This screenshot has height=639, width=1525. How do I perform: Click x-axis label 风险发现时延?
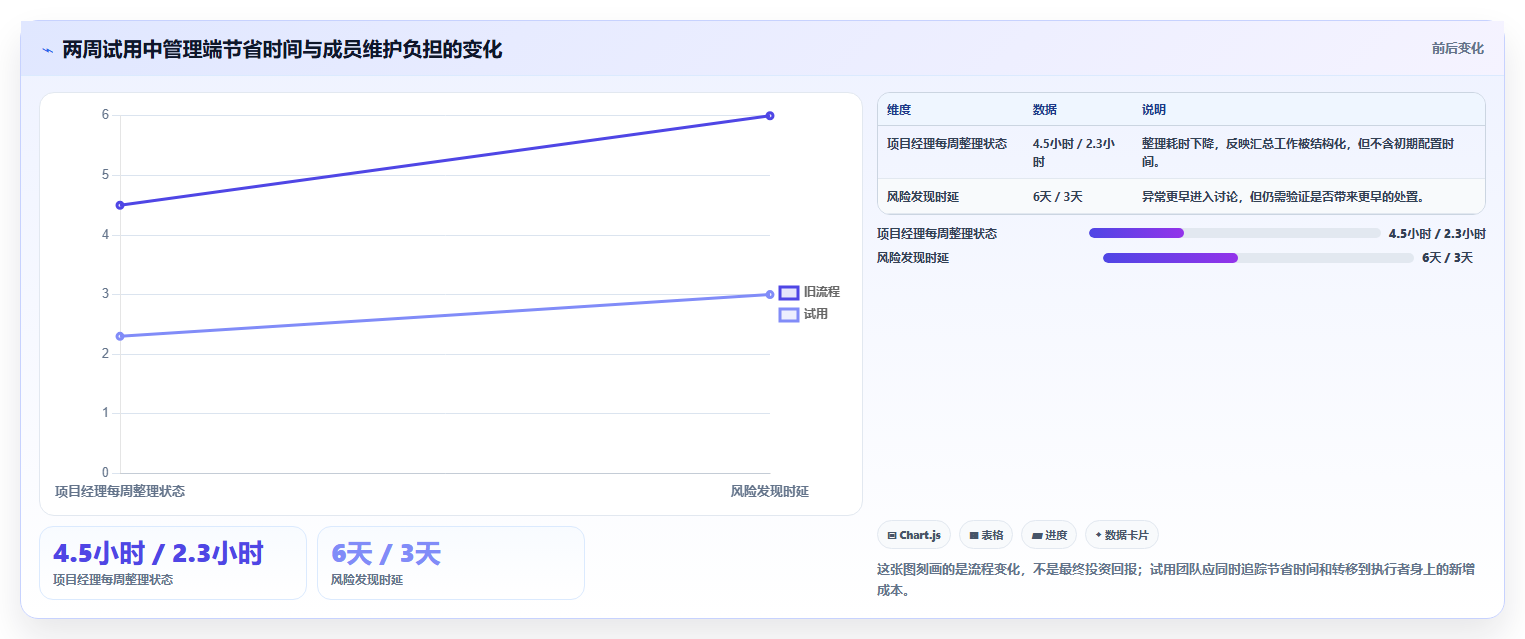[769, 491]
